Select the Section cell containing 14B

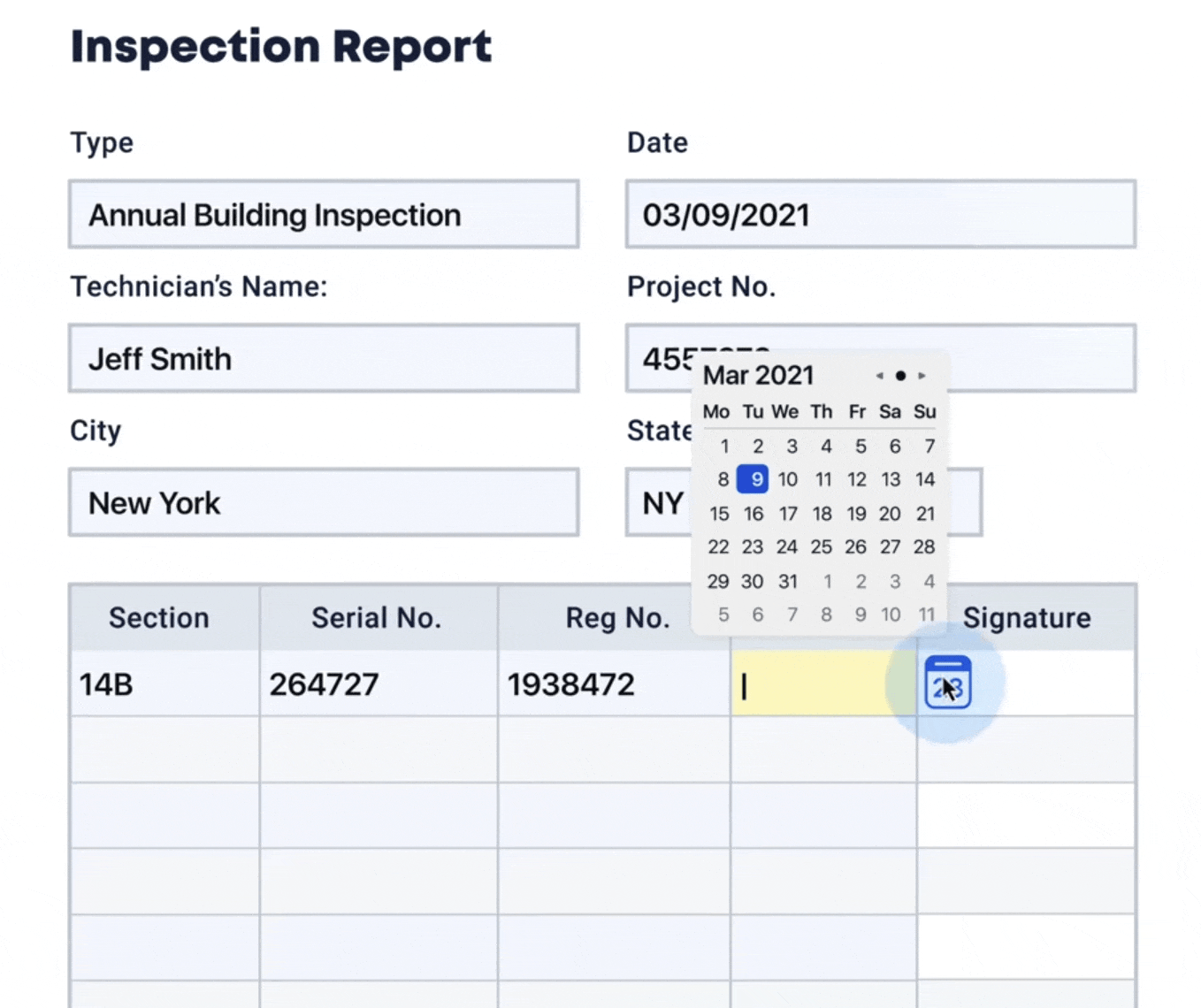(x=164, y=684)
